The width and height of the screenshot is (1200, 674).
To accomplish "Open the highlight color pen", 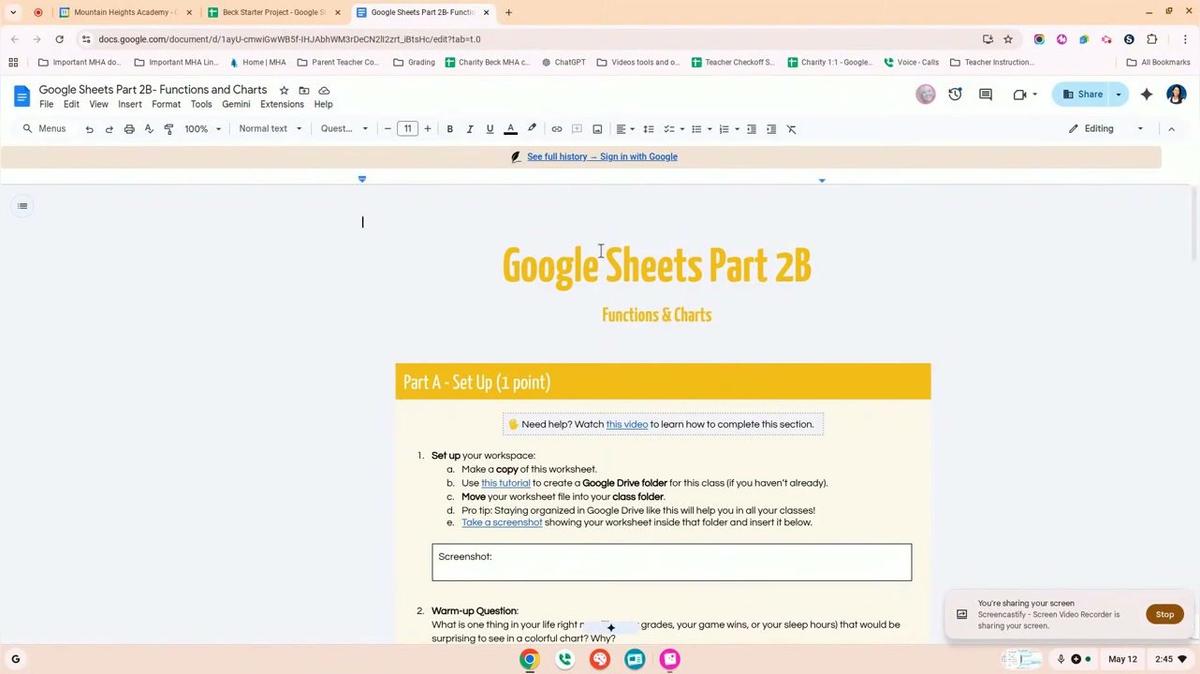I will [x=532, y=129].
